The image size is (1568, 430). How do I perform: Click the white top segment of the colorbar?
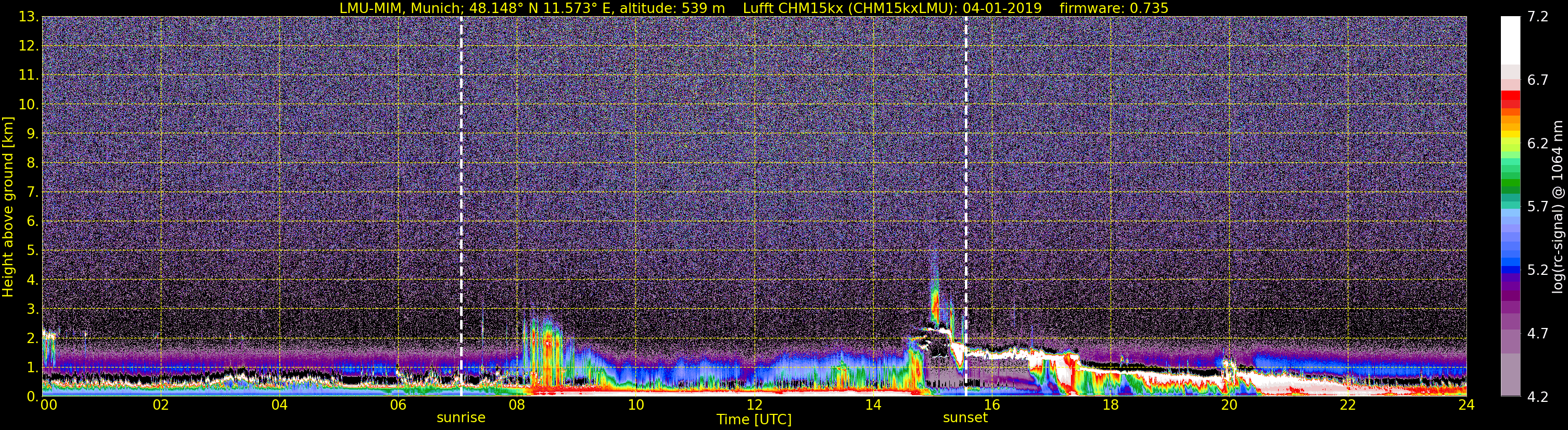(1510, 40)
